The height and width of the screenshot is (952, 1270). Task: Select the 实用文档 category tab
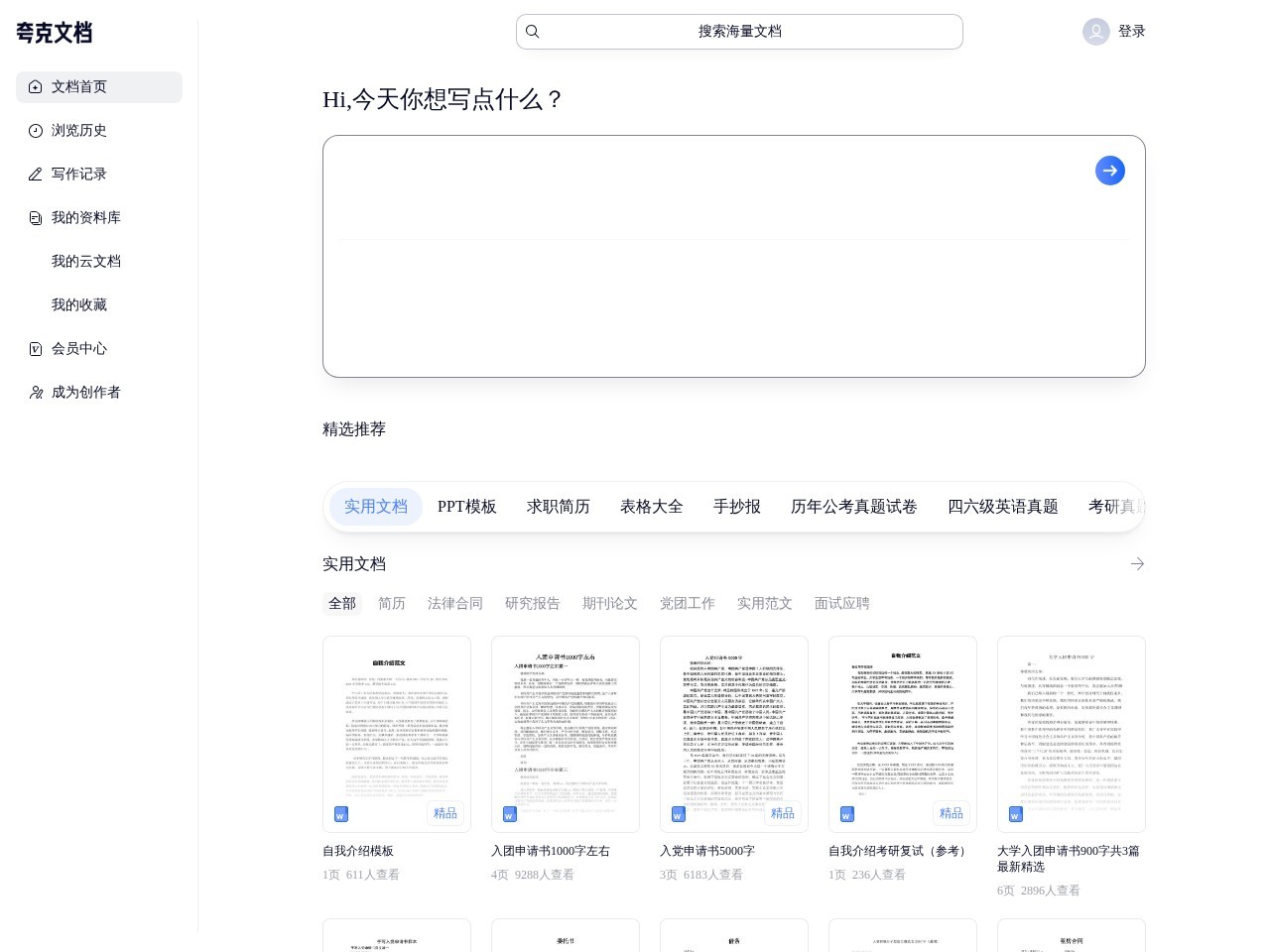(x=376, y=507)
